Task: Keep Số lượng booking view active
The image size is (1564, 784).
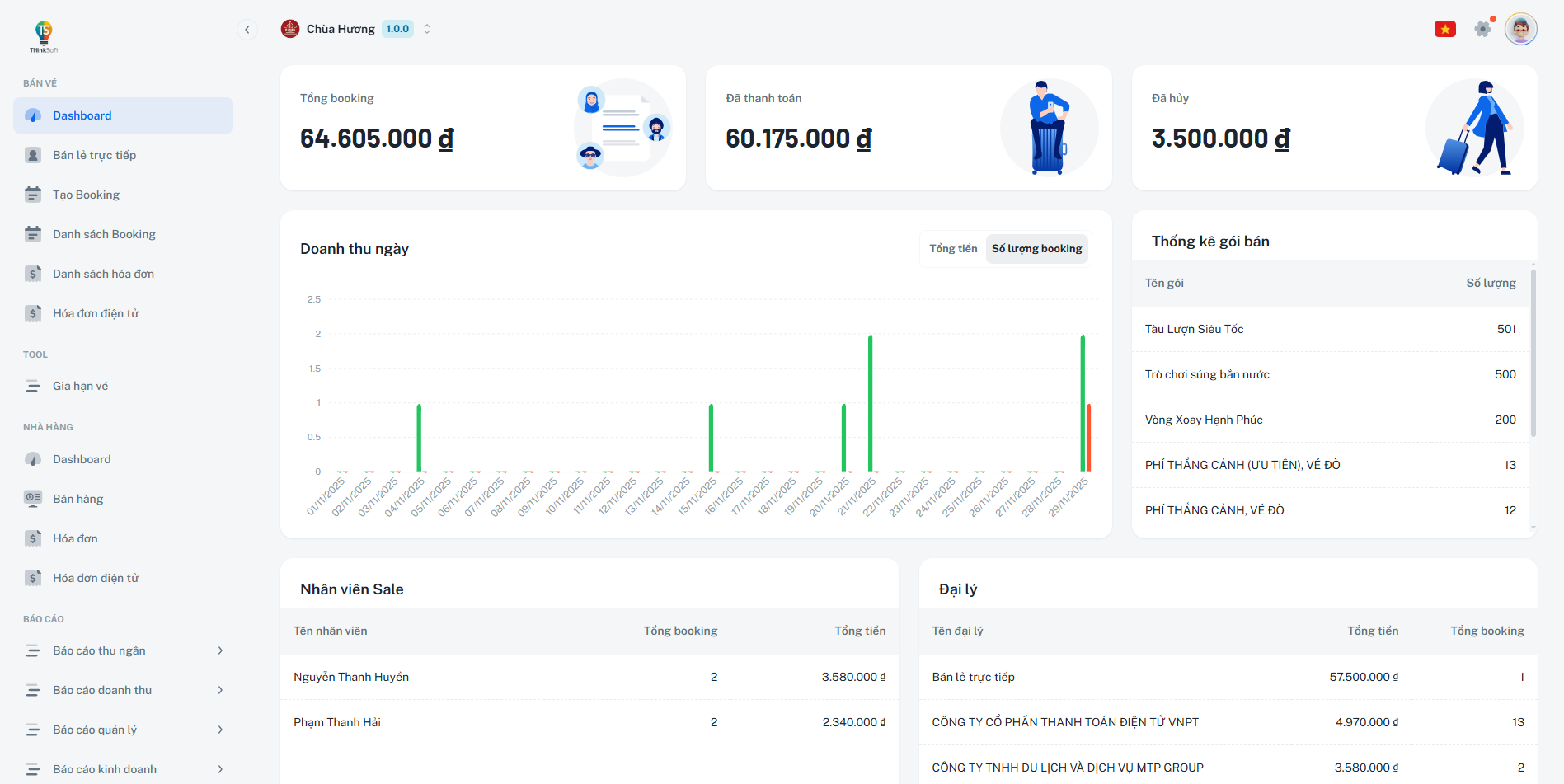Action: coord(1036,248)
